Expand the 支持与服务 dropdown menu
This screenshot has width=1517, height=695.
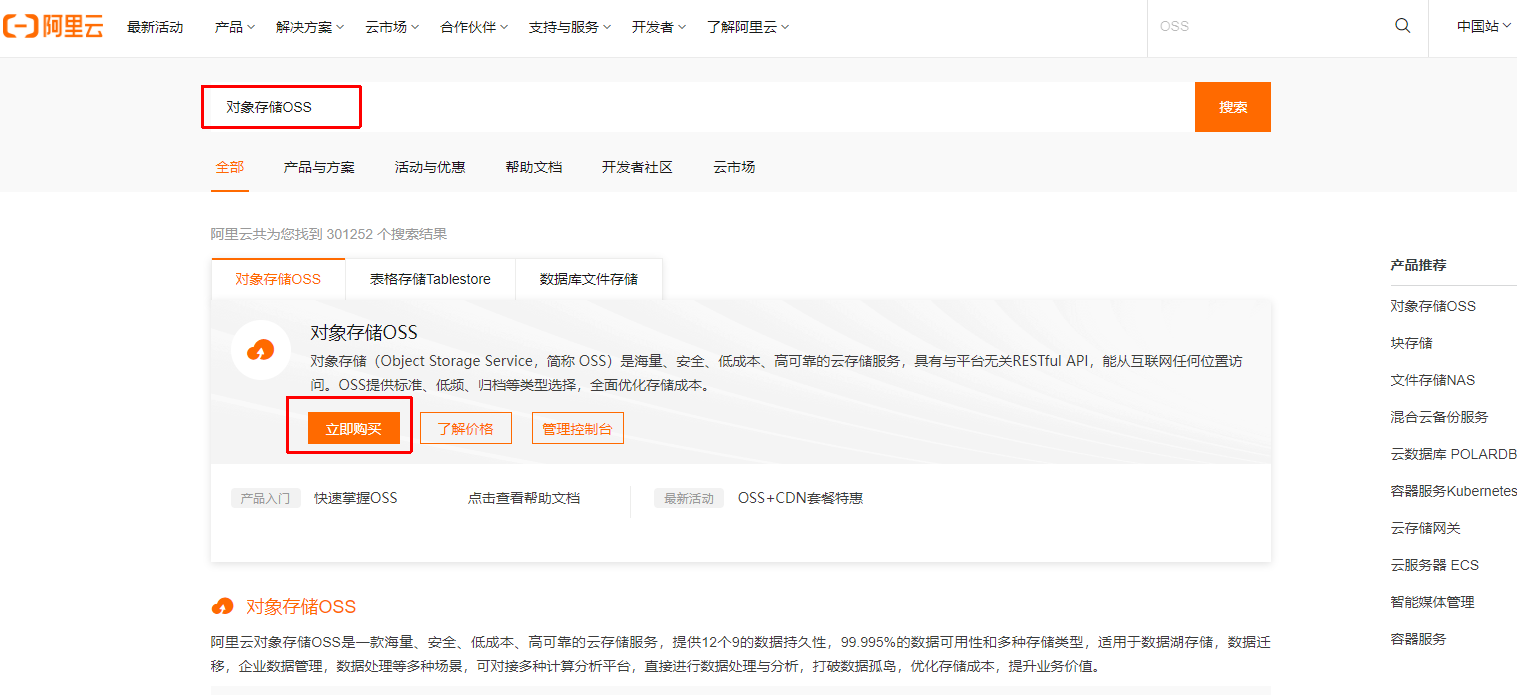(x=570, y=27)
